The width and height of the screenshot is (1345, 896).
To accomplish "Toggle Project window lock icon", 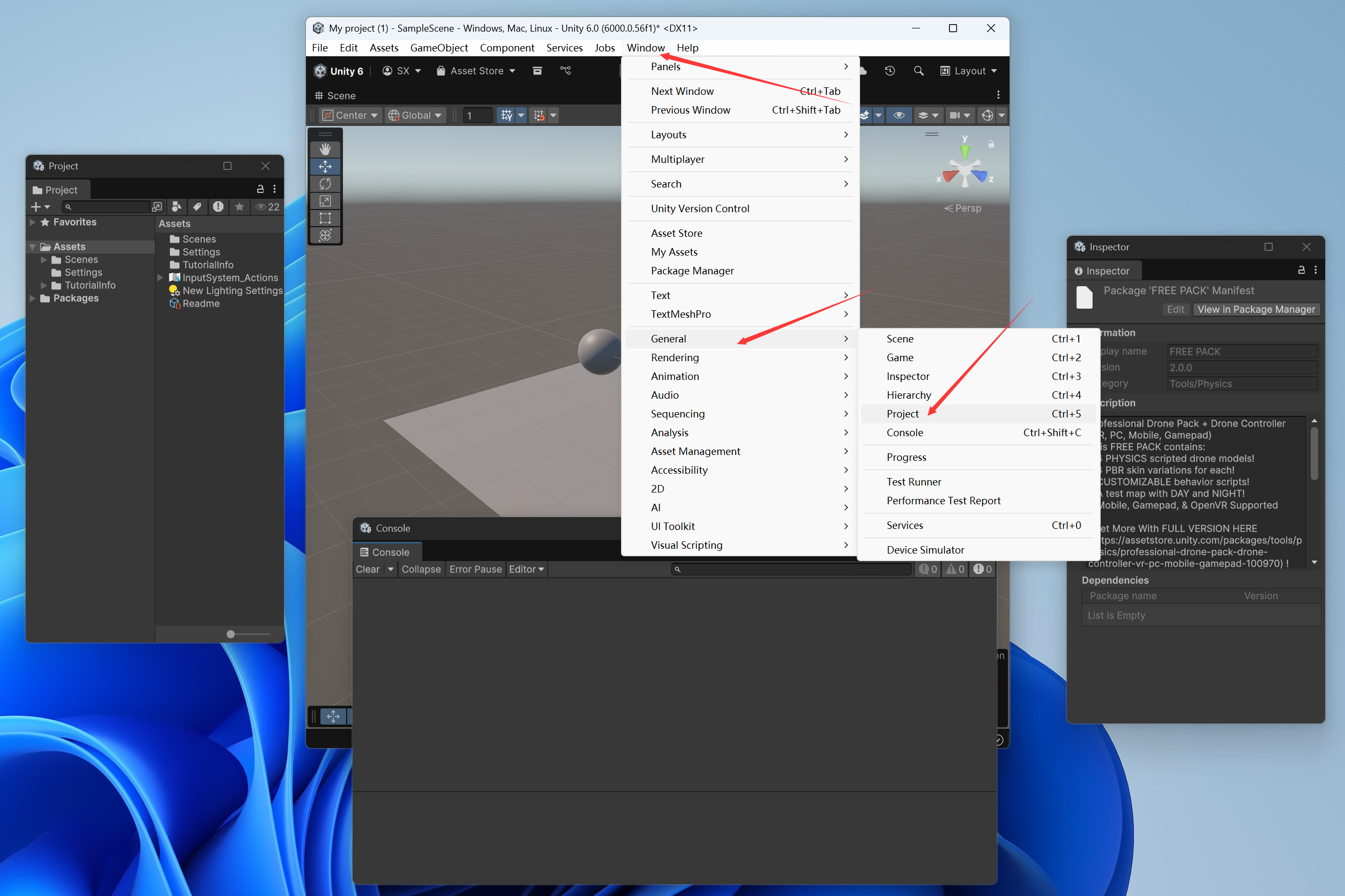I will 260,189.
